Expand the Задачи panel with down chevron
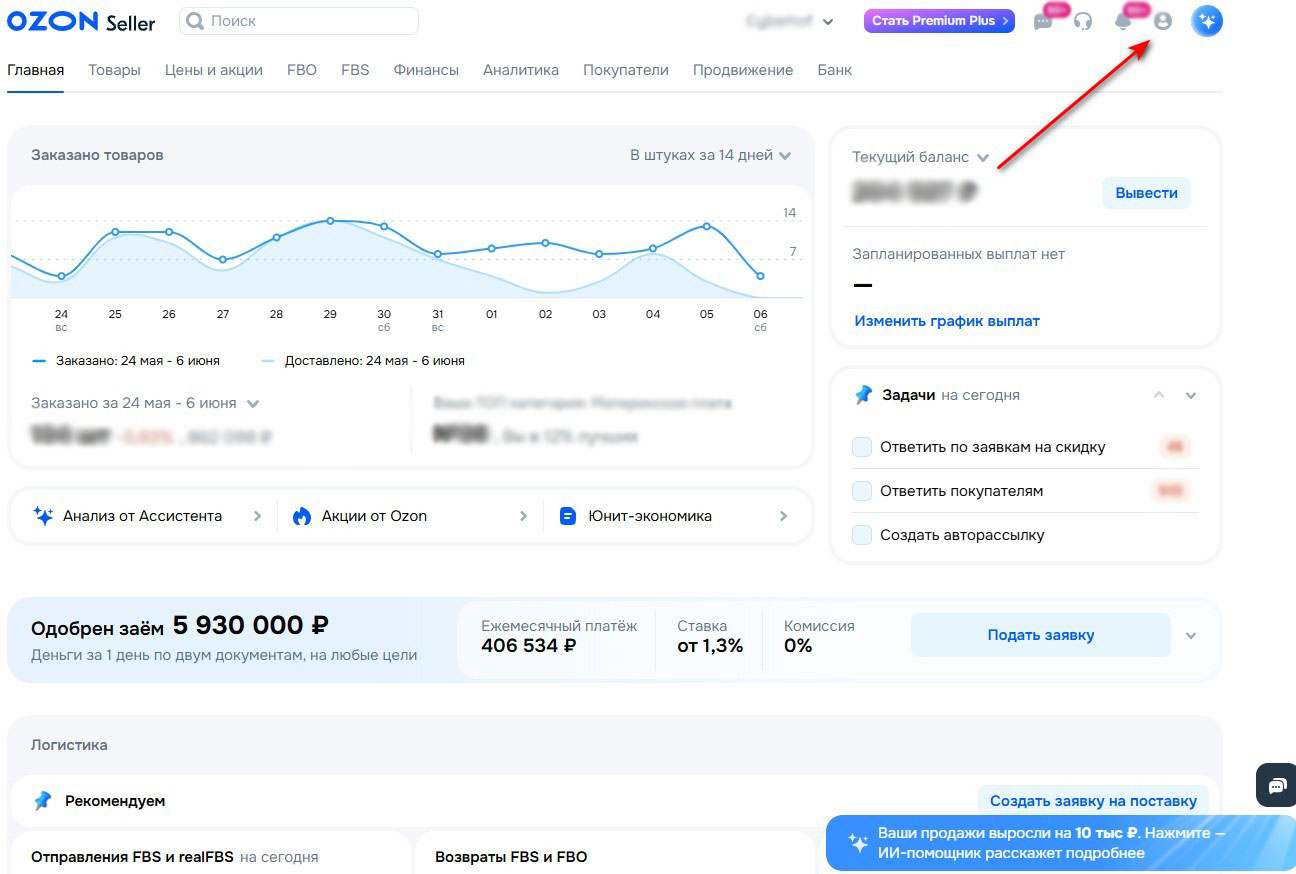 click(x=1191, y=395)
